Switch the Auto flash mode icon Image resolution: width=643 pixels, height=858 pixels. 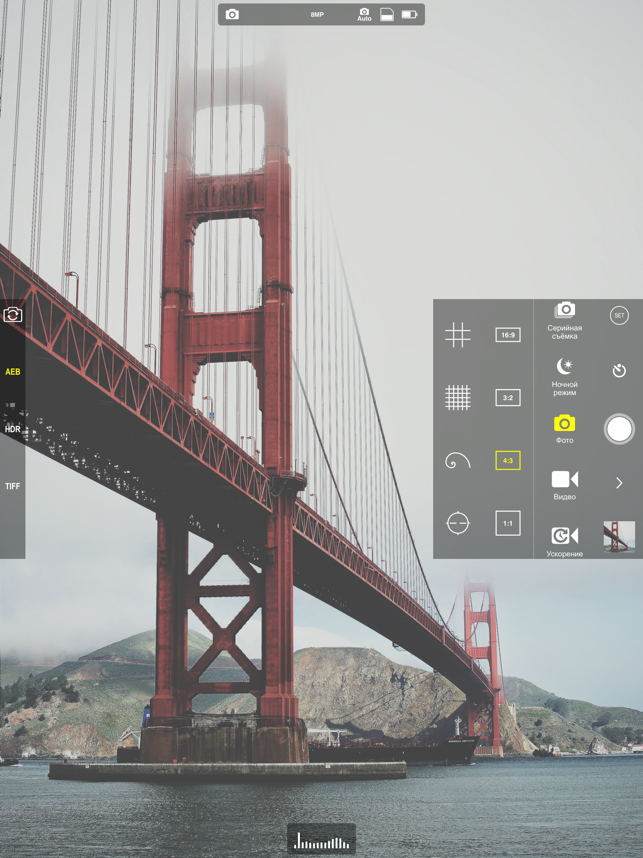pyautogui.click(x=364, y=15)
